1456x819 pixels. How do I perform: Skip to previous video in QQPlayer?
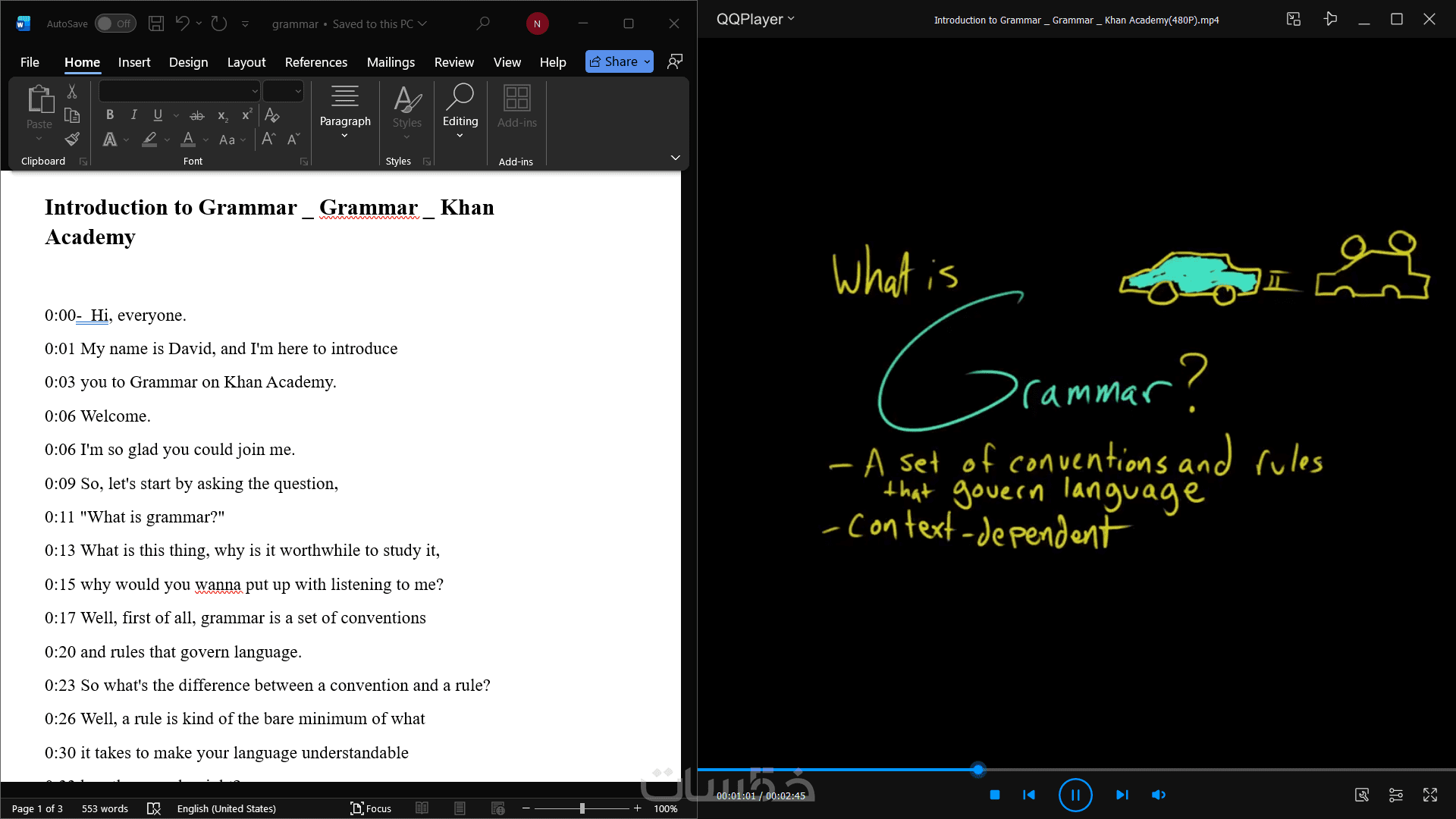1029,795
